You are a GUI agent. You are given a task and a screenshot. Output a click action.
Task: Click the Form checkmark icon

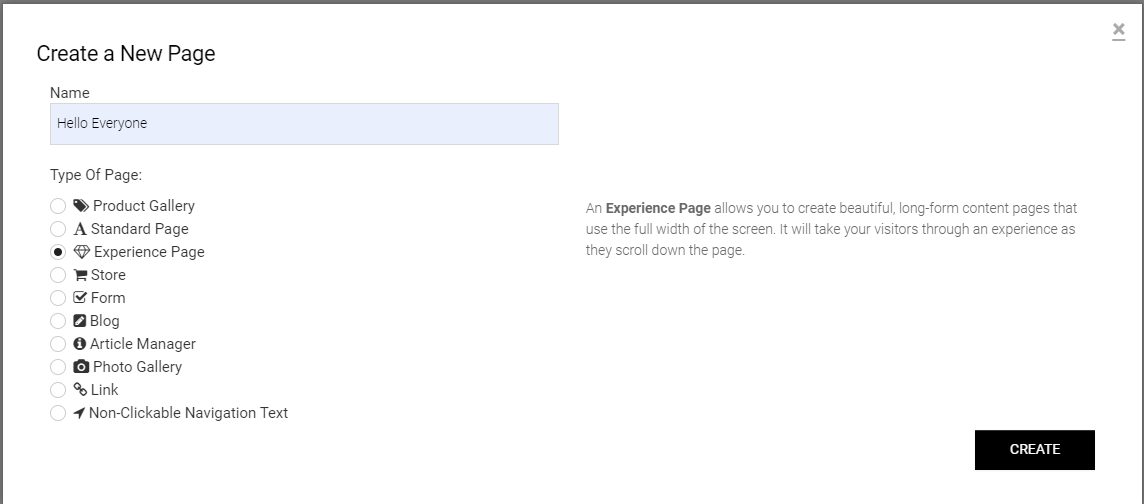pyautogui.click(x=81, y=298)
